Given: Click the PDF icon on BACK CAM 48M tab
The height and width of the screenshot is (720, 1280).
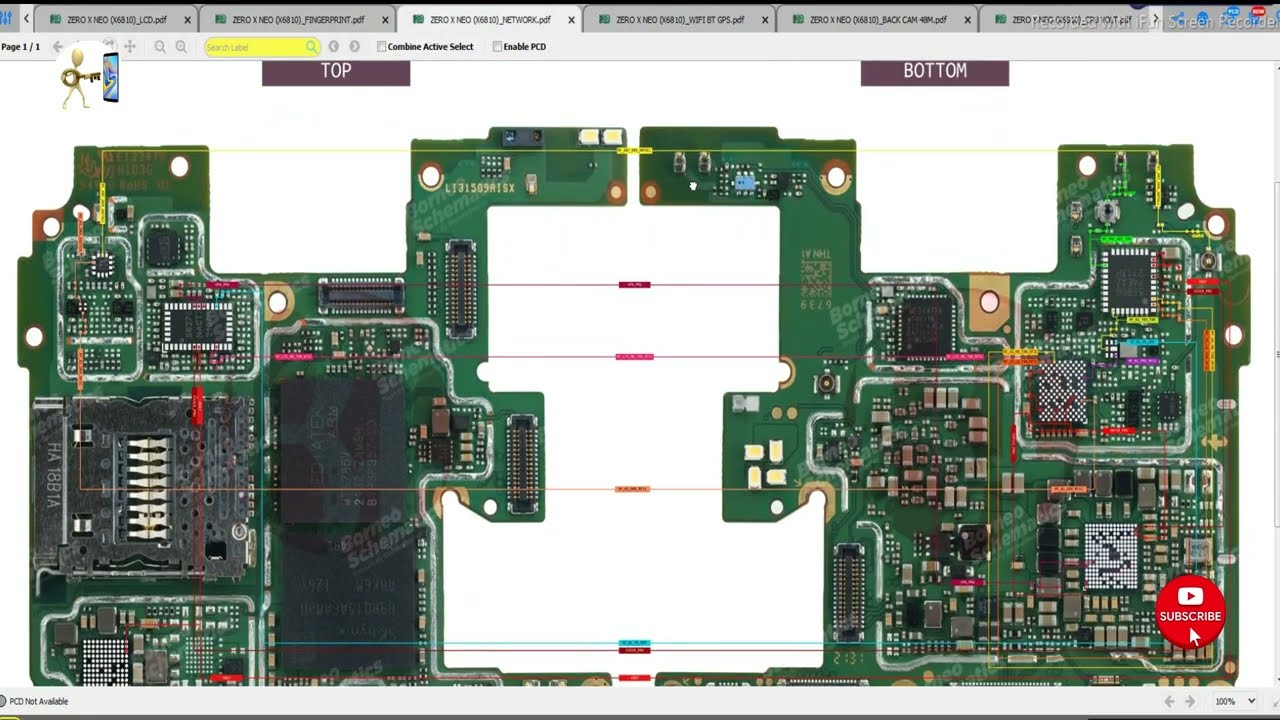Looking at the screenshot, I should tap(797, 20).
